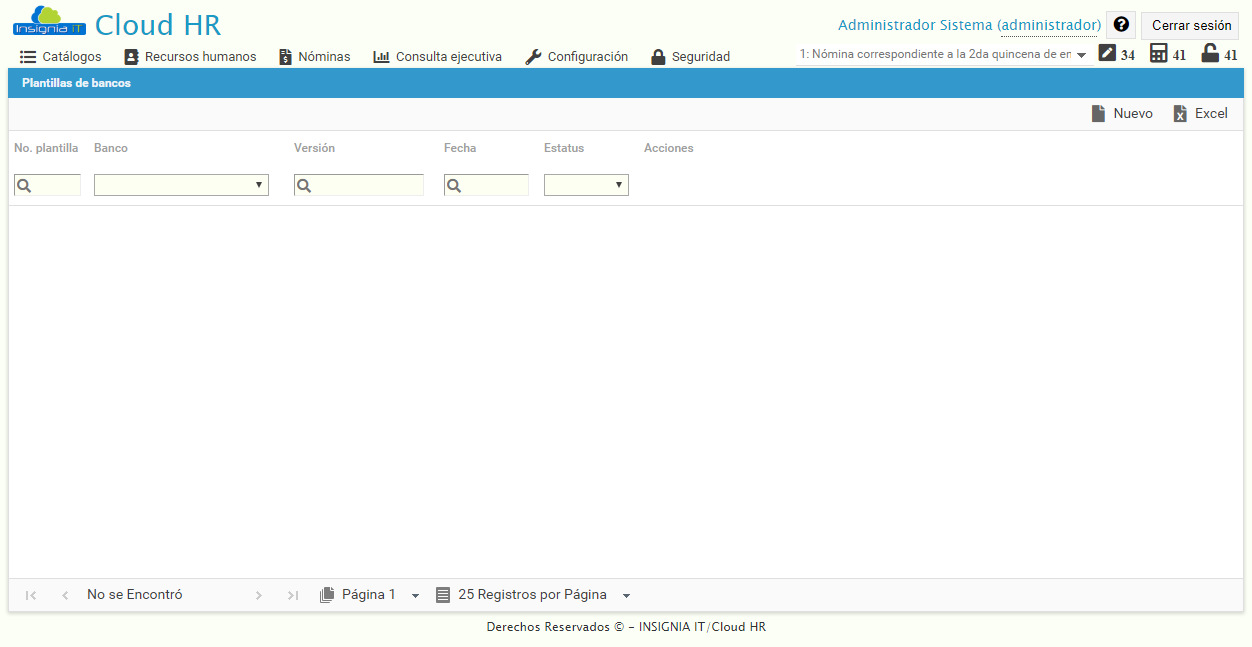Open the administrador profile link

pos(1048,24)
